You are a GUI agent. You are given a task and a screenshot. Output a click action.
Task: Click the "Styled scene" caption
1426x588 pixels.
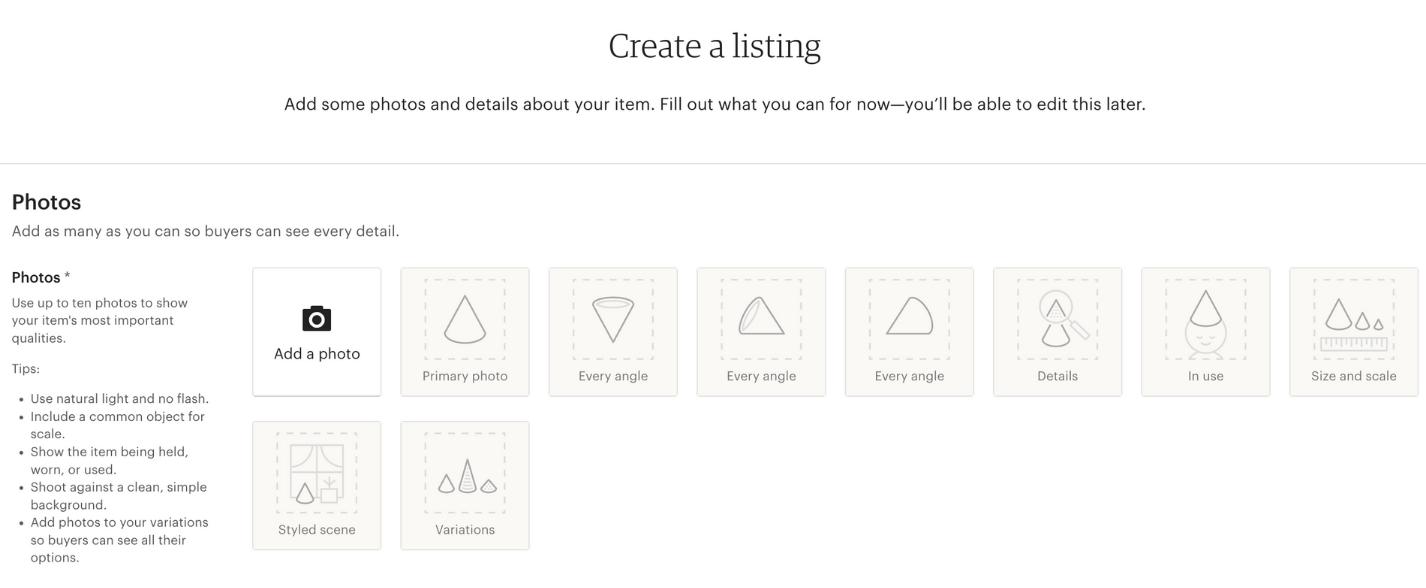[x=317, y=530]
